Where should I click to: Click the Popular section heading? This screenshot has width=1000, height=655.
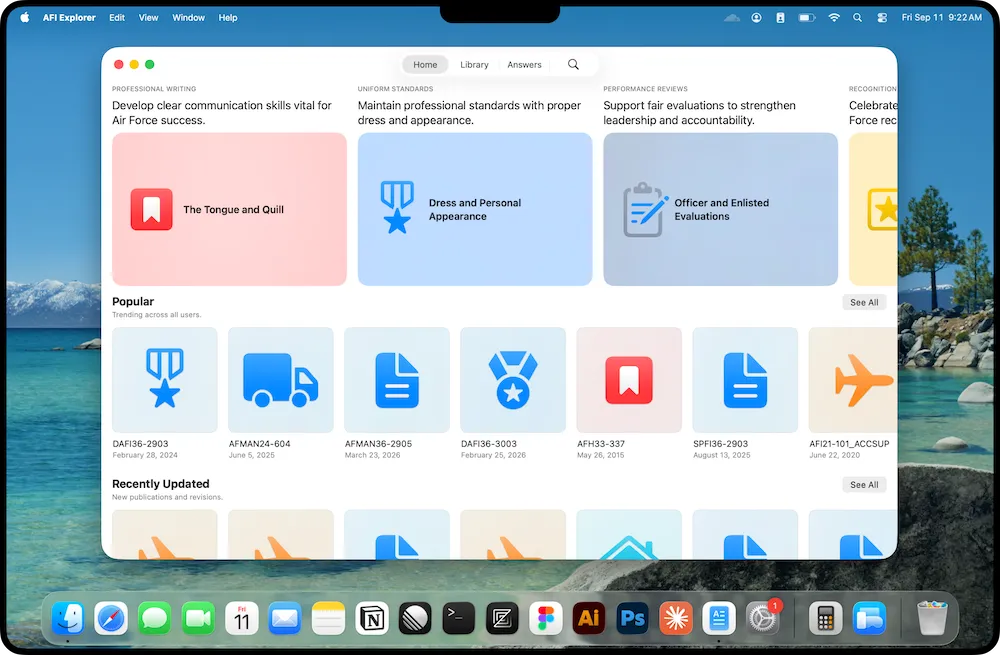coord(133,301)
